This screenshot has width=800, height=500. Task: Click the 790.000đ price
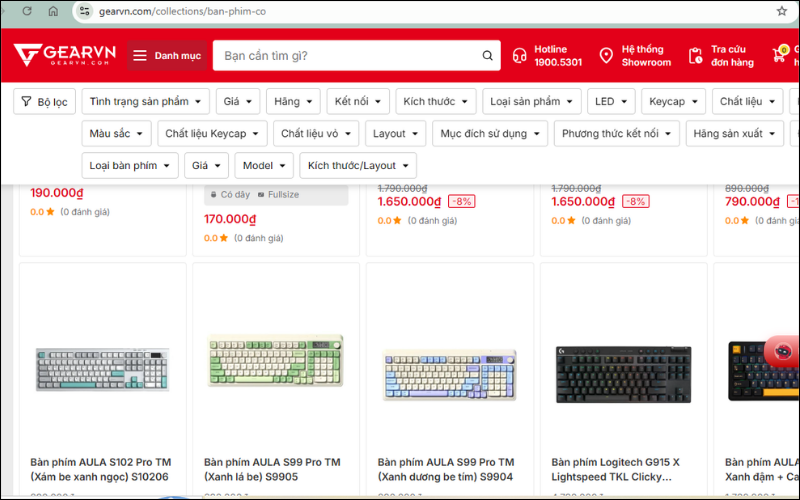pos(752,202)
